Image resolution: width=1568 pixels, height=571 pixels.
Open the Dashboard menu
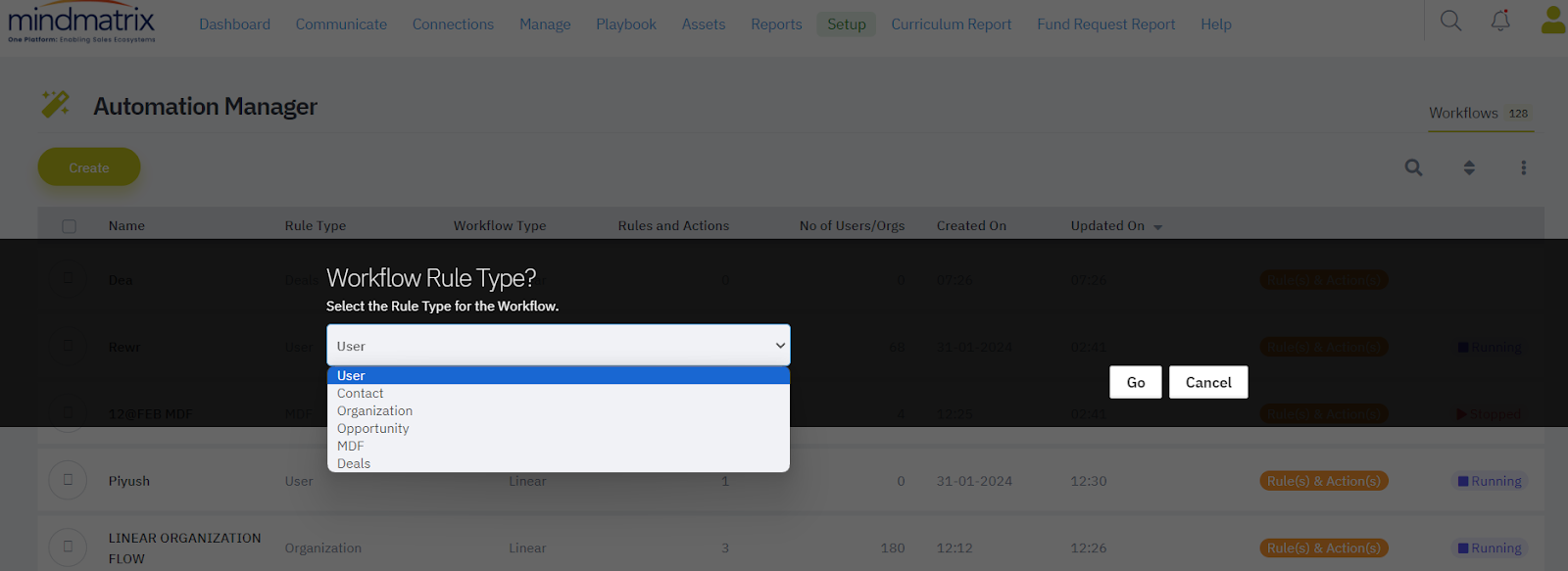click(x=234, y=24)
